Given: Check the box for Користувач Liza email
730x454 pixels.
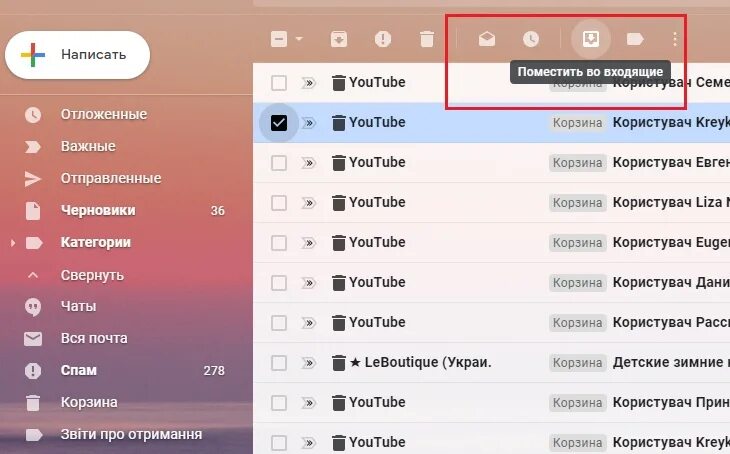Looking at the screenshot, I should coord(279,203).
